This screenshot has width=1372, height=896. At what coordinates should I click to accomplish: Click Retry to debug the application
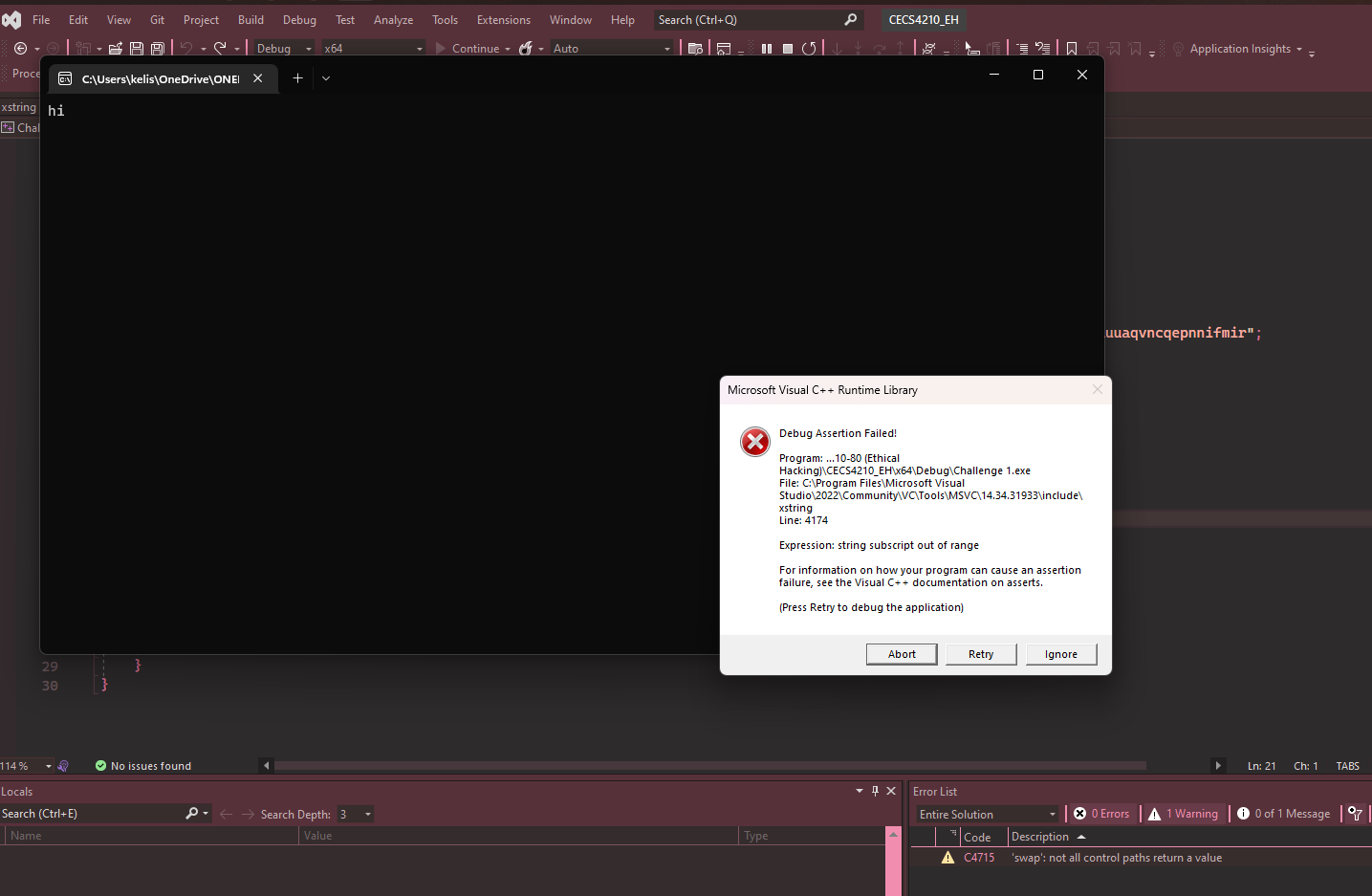pos(981,654)
